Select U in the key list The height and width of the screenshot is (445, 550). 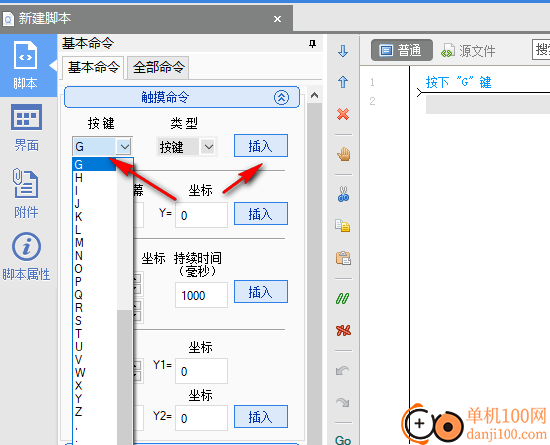(94, 346)
